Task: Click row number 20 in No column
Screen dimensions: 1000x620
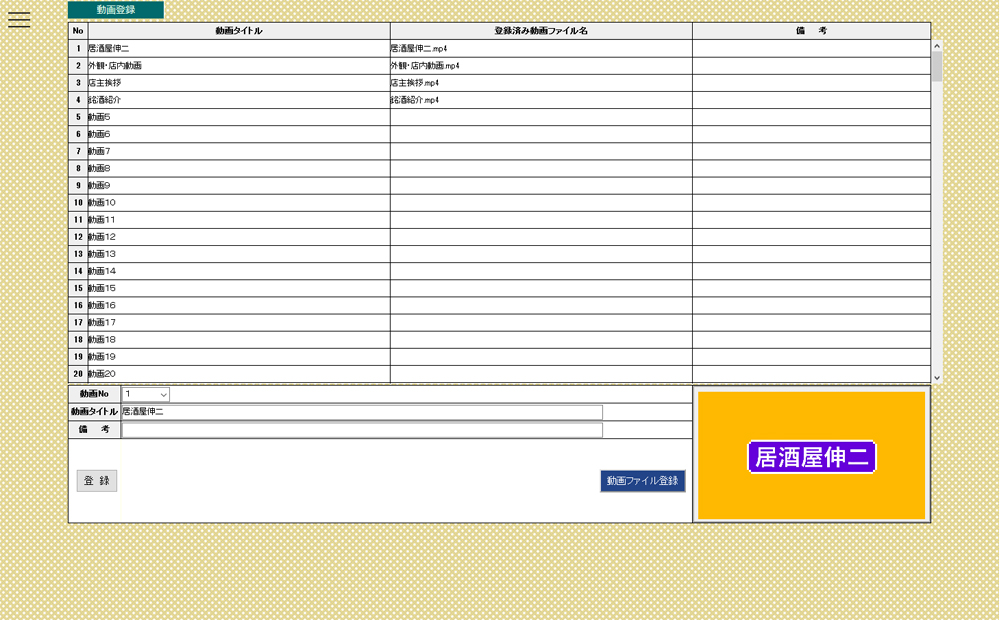Action: [78, 374]
